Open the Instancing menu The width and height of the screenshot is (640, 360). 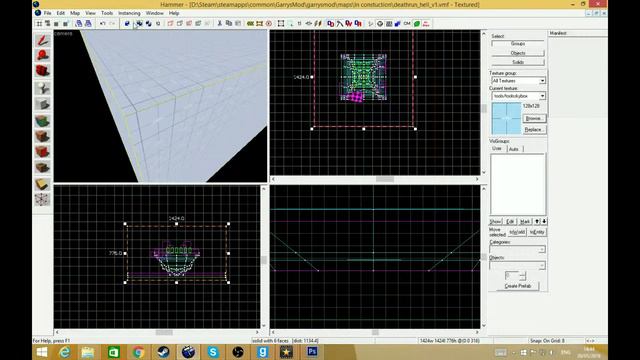coord(129,13)
